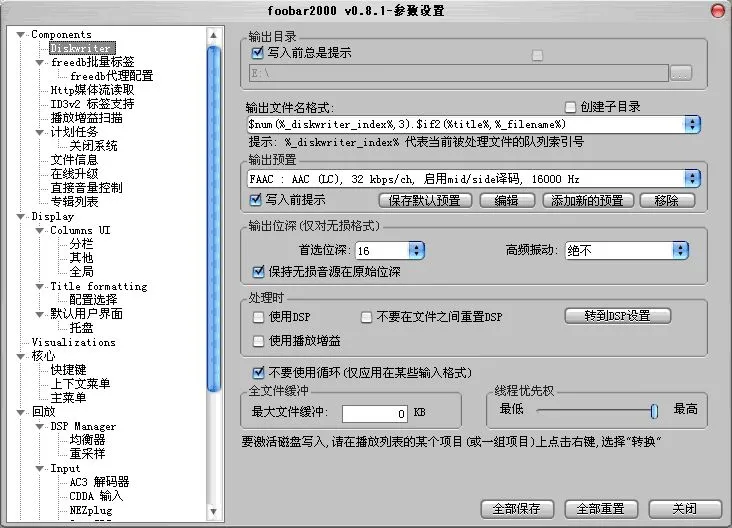The image size is (732, 528).
Task: Open the 首选位深 dropdown
Action: 416,251
